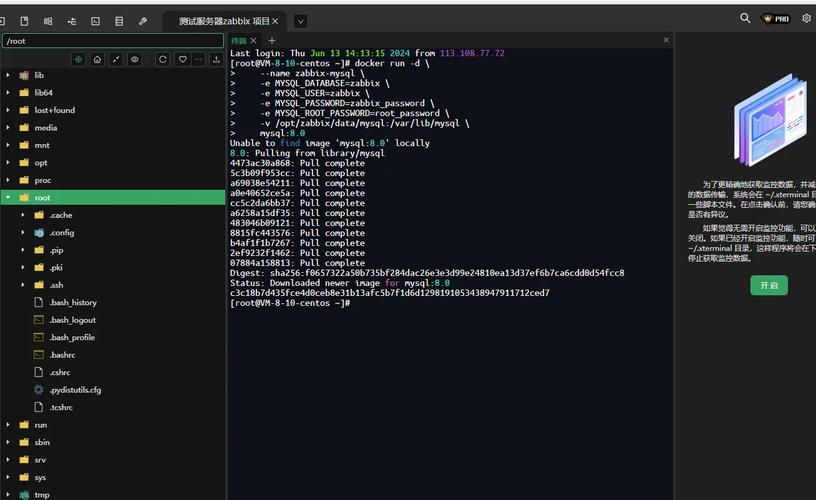The image size is (816, 500).
Task: Collapse the root folder in tree
Action: tap(8, 198)
